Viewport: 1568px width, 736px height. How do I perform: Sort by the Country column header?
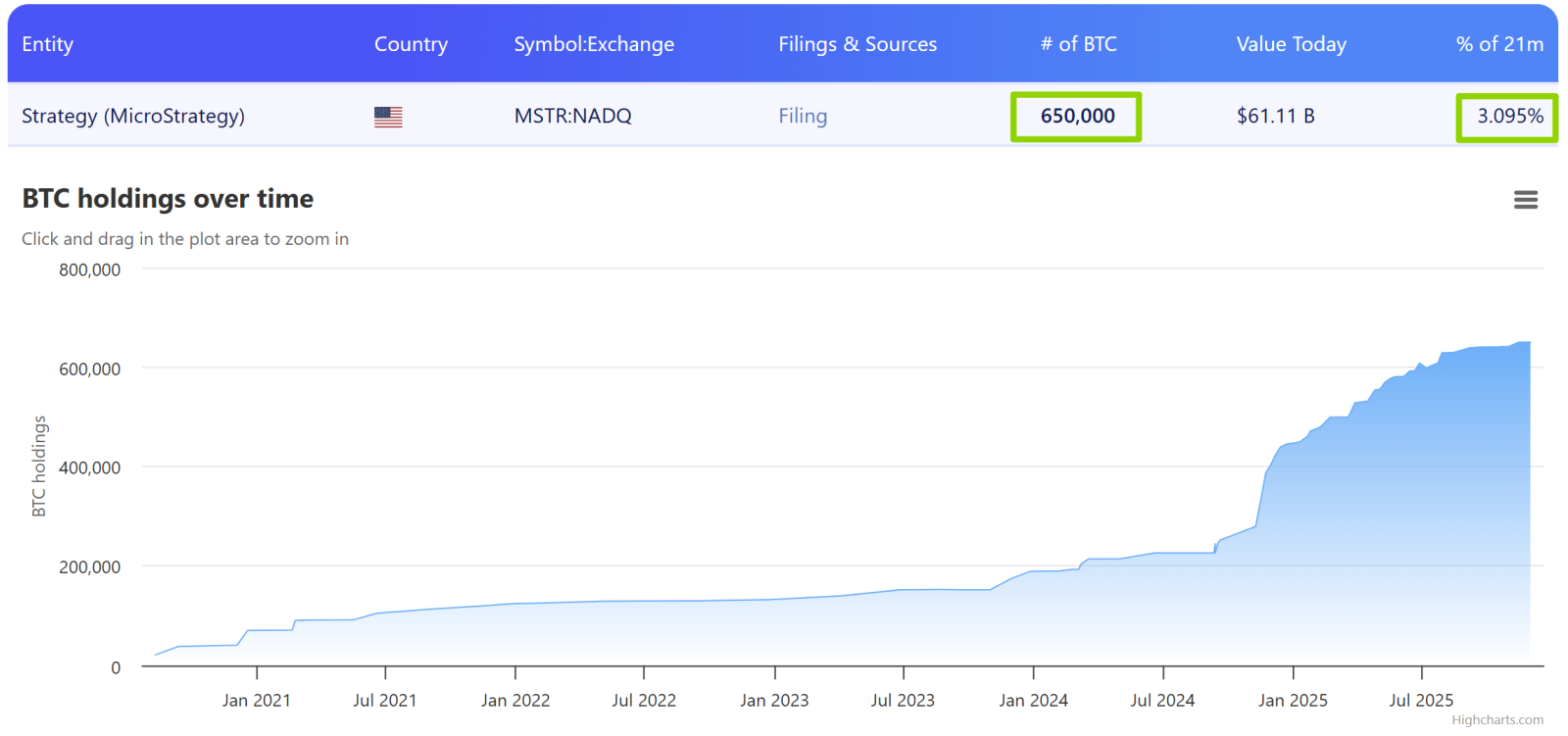(x=411, y=44)
